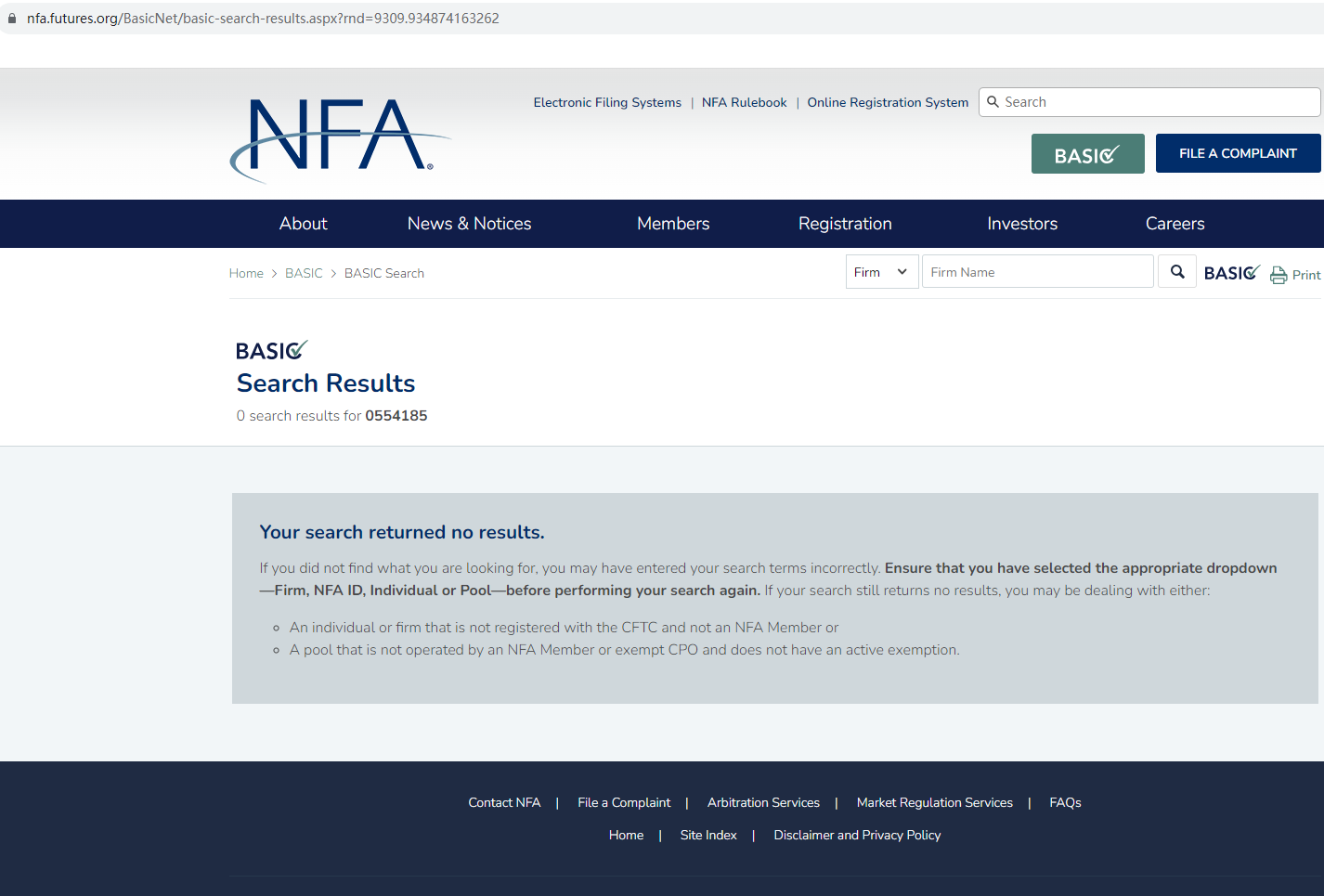The width and height of the screenshot is (1324, 896).
Task: Open Arbitration Services footer link
Action: click(763, 802)
